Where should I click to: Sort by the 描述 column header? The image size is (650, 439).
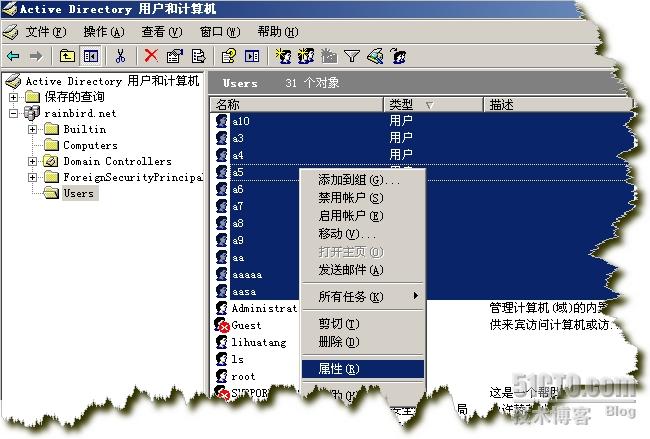coord(558,104)
